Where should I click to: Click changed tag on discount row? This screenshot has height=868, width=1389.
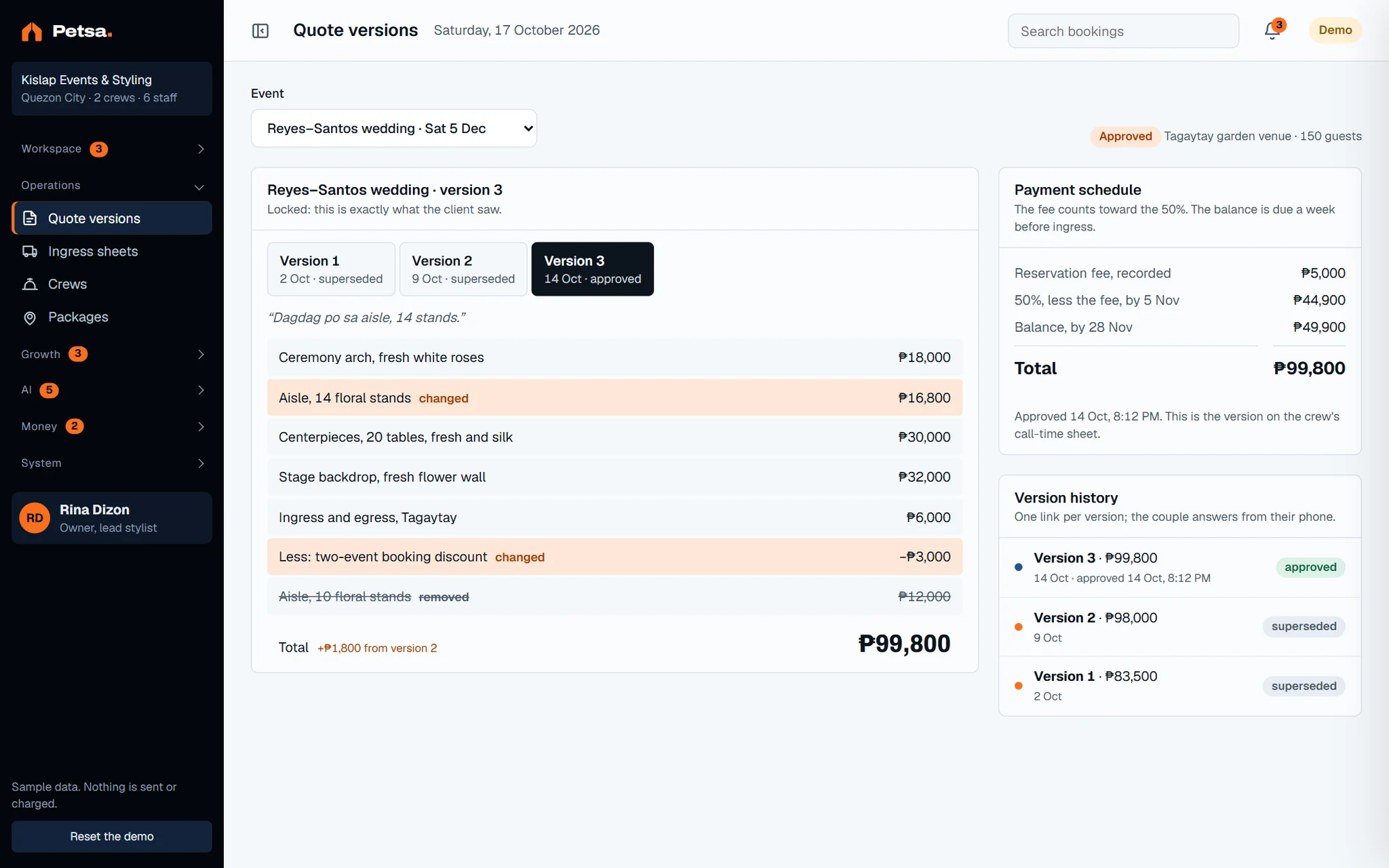[520, 557]
